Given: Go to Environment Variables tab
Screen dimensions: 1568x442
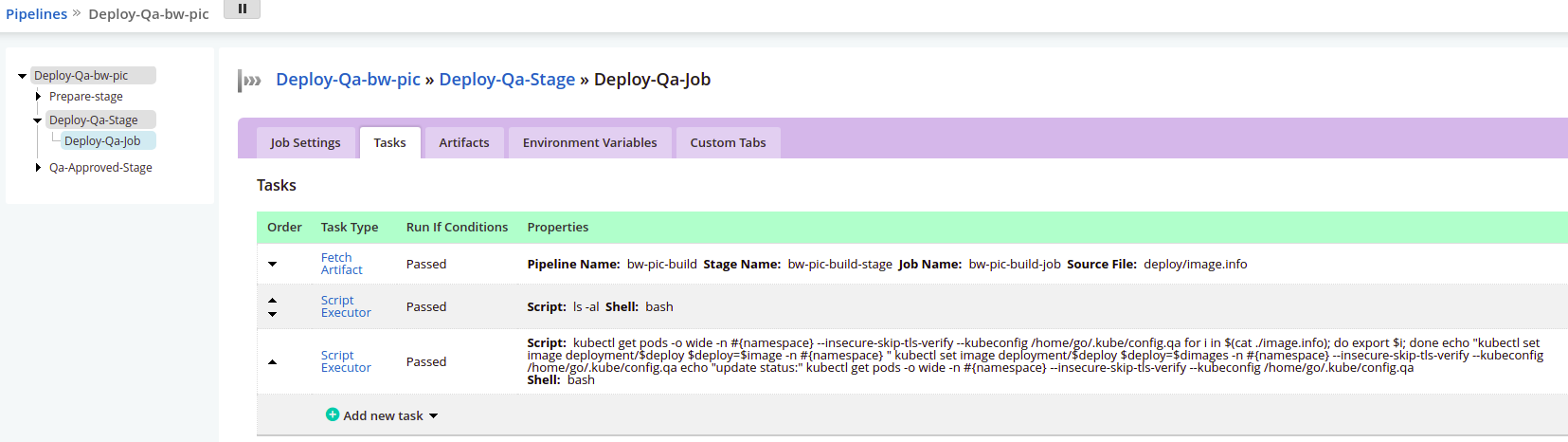Looking at the screenshot, I should 589,143.
